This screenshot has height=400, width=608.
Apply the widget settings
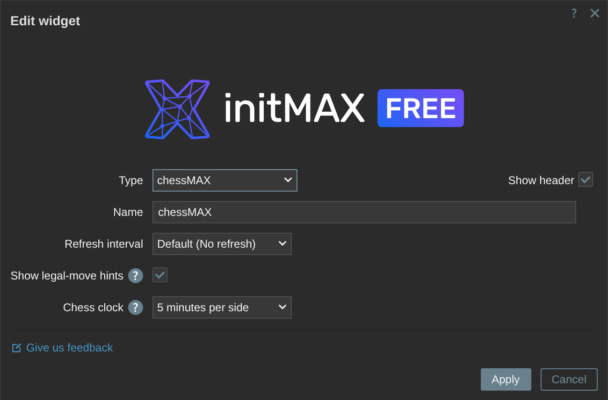[506, 379]
